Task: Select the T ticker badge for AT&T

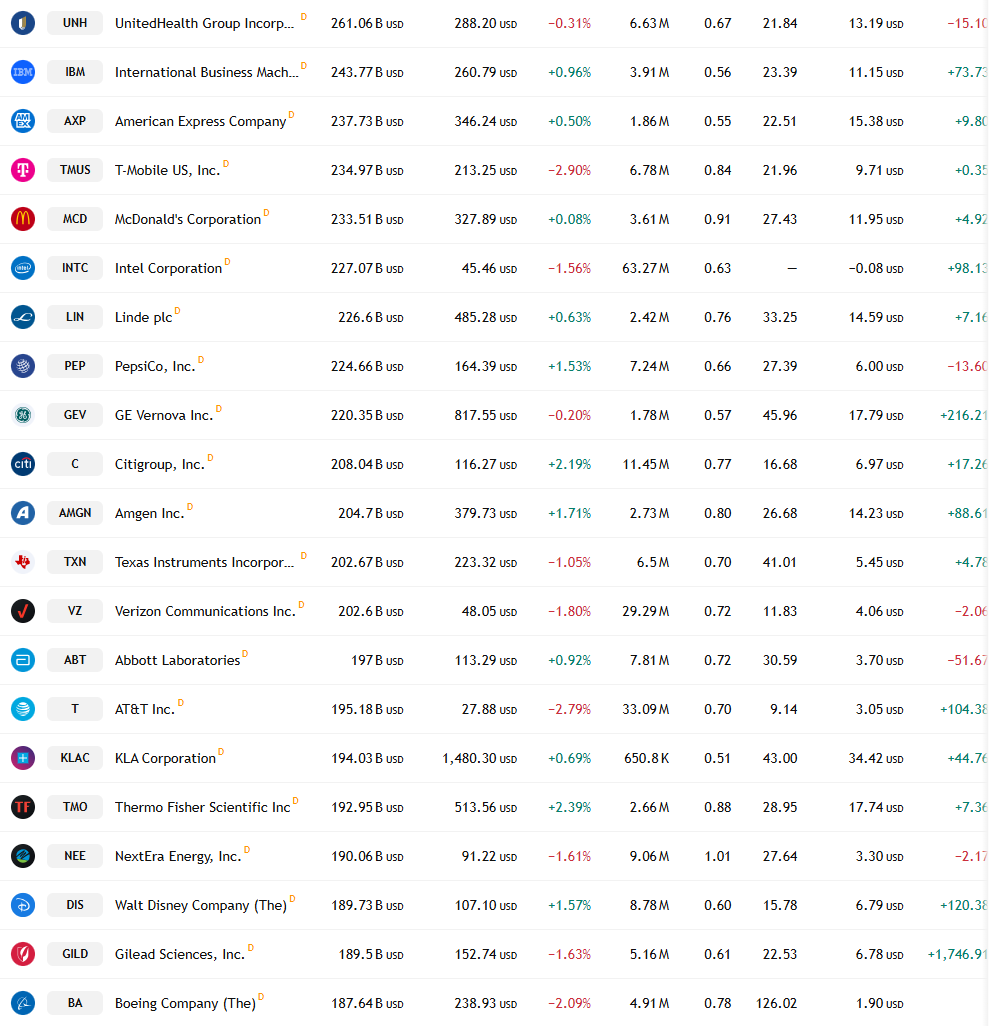Action: click(x=75, y=709)
